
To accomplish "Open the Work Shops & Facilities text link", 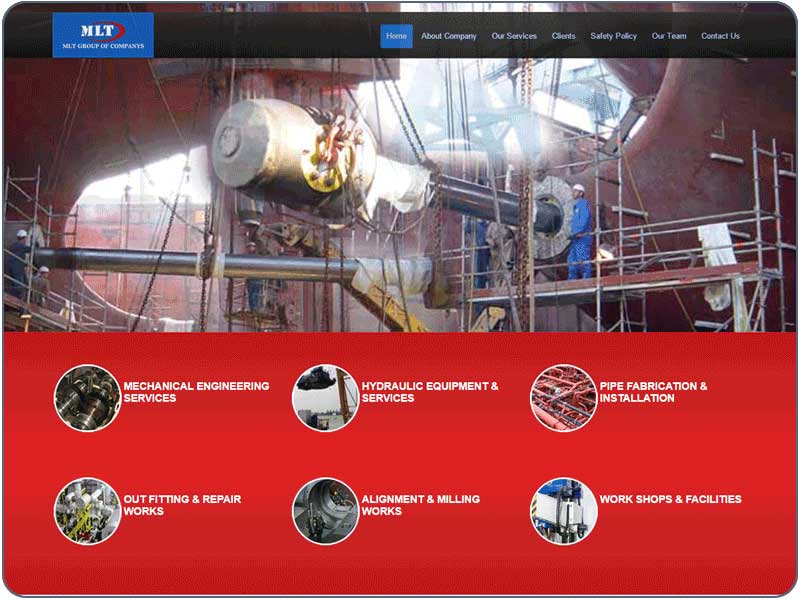I will click(x=670, y=499).
